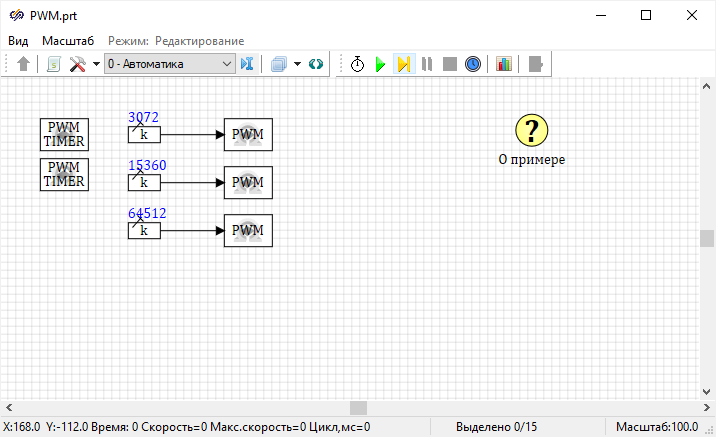Open the Вид menu
Screen dimensions: 716x437
click(x=18, y=40)
